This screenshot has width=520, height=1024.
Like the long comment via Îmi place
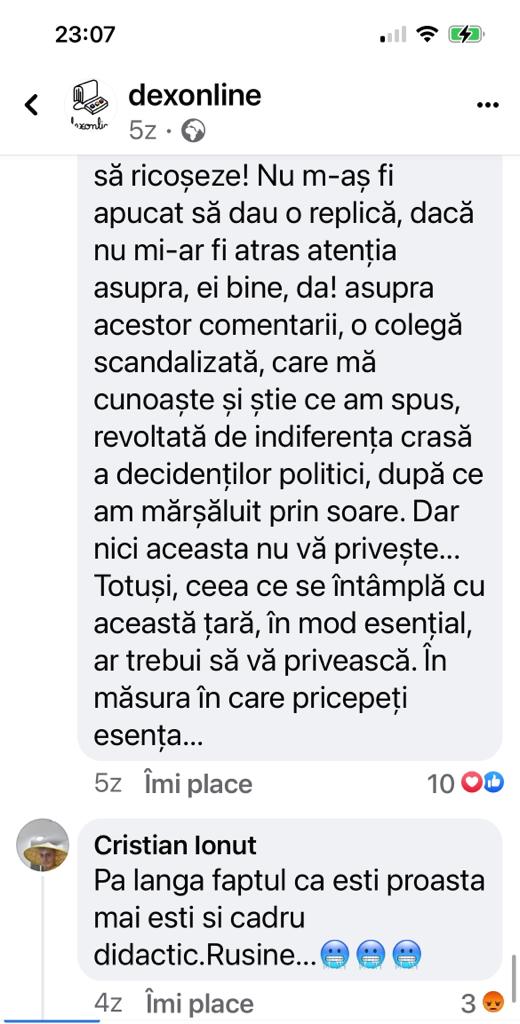(x=199, y=784)
